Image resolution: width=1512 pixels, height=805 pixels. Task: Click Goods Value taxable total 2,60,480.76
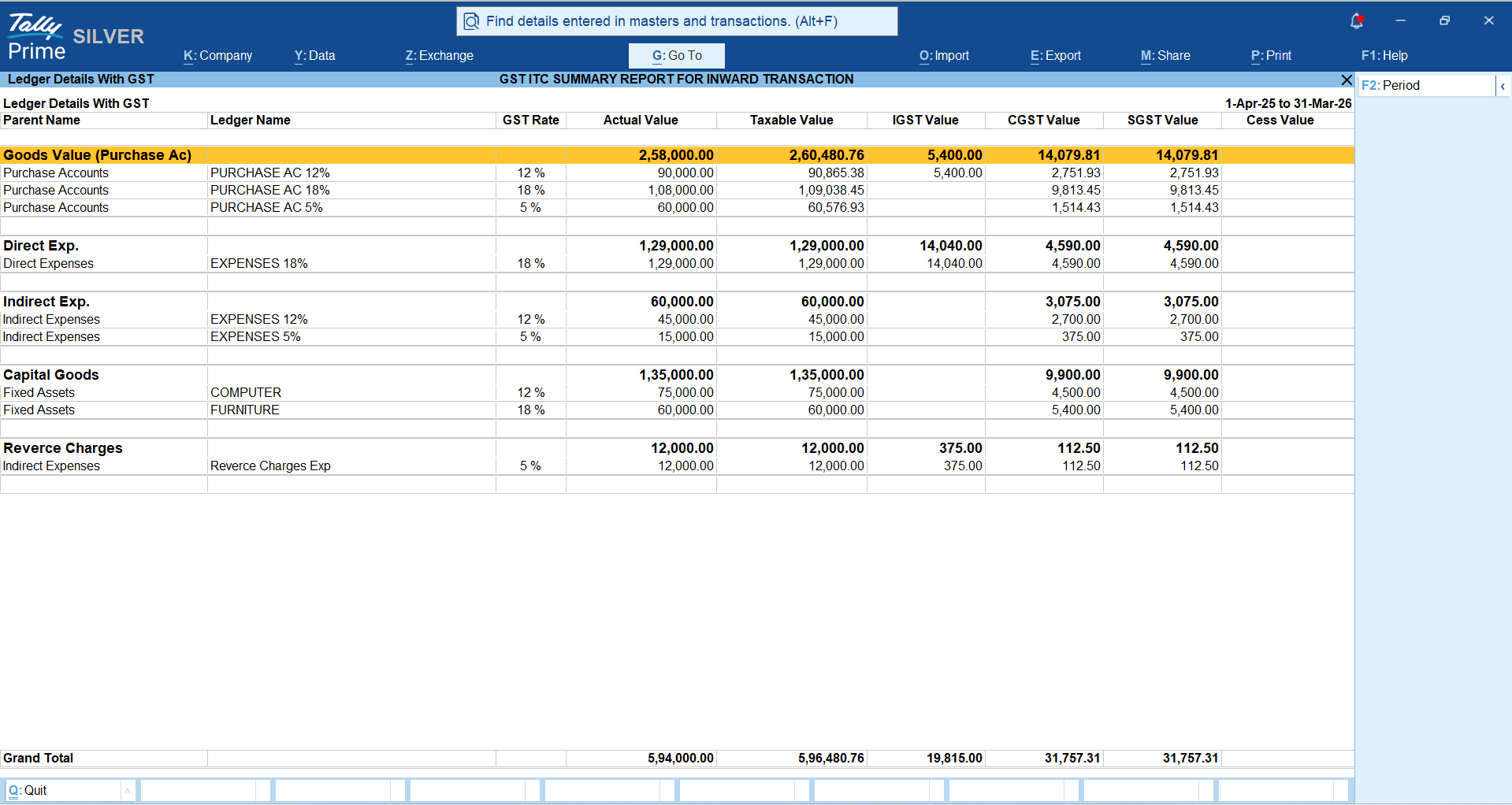[827, 155]
